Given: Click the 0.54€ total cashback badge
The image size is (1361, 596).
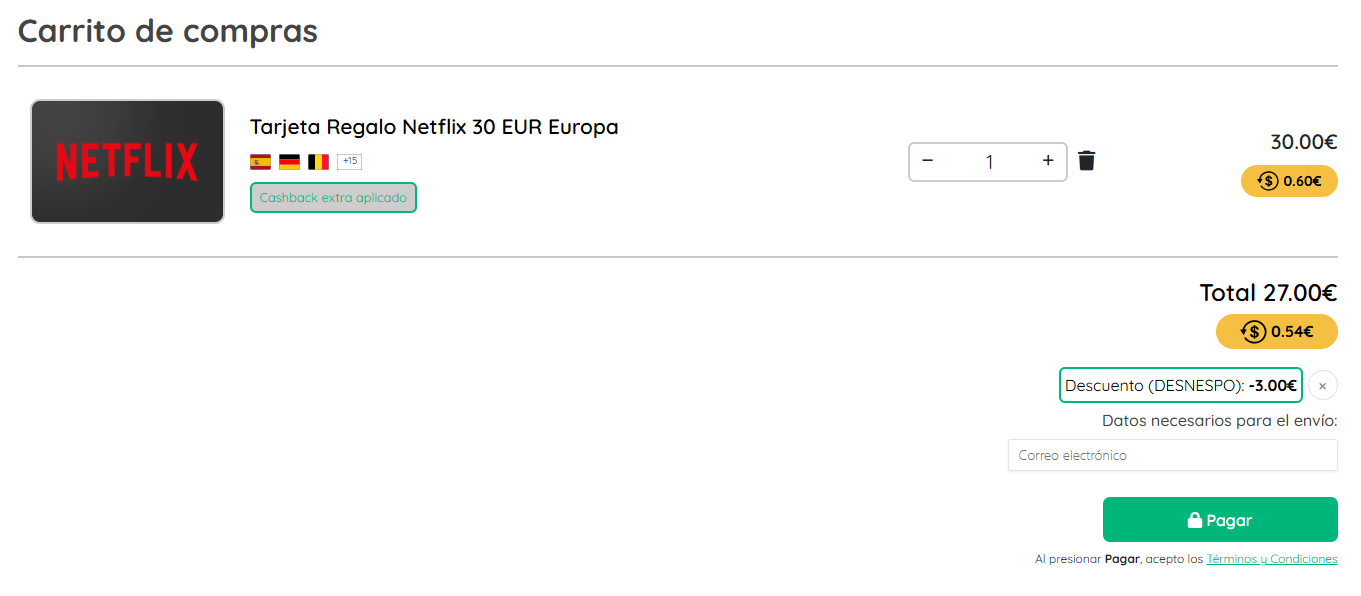Looking at the screenshot, I should tap(1276, 332).
